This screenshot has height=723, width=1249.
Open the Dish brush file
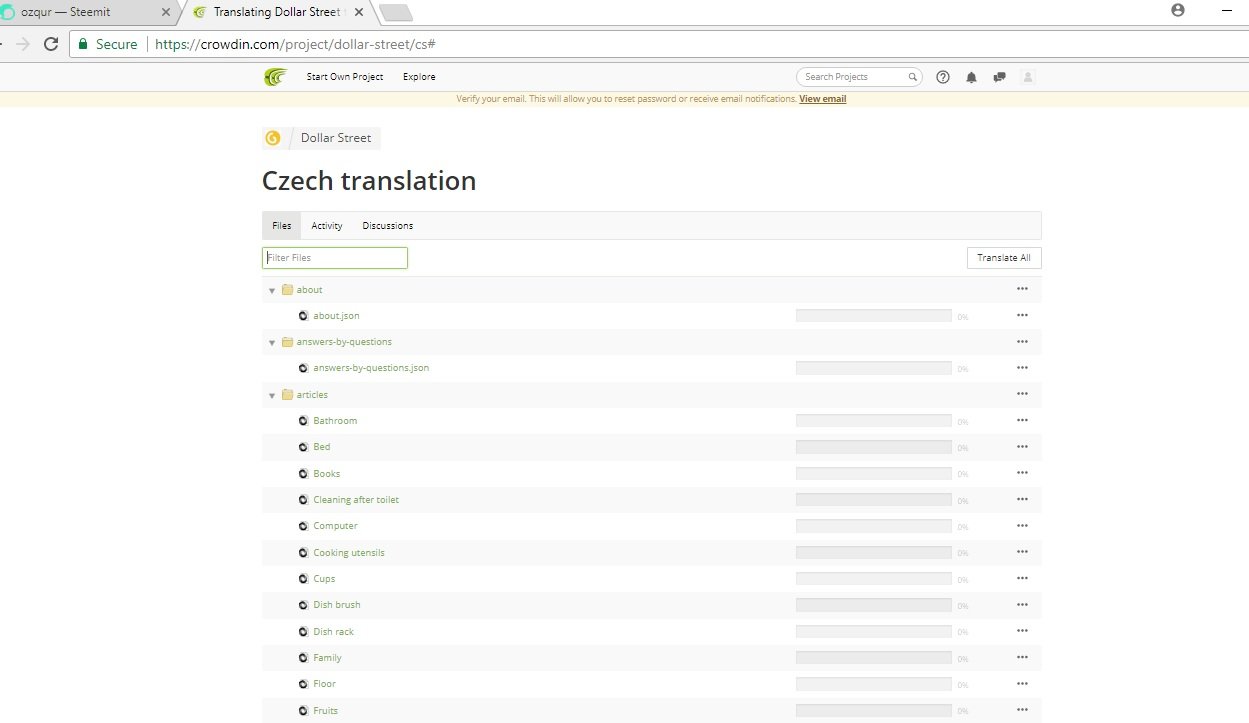(x=337, y=605)
